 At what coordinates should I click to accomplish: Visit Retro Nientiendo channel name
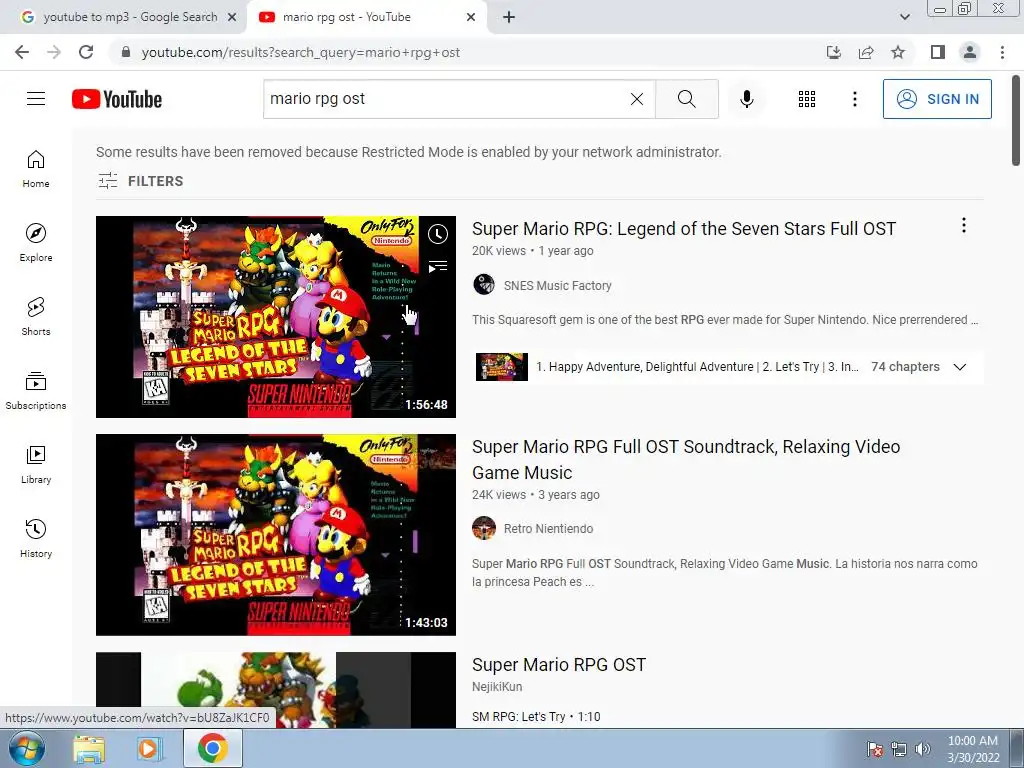[549, 528]
